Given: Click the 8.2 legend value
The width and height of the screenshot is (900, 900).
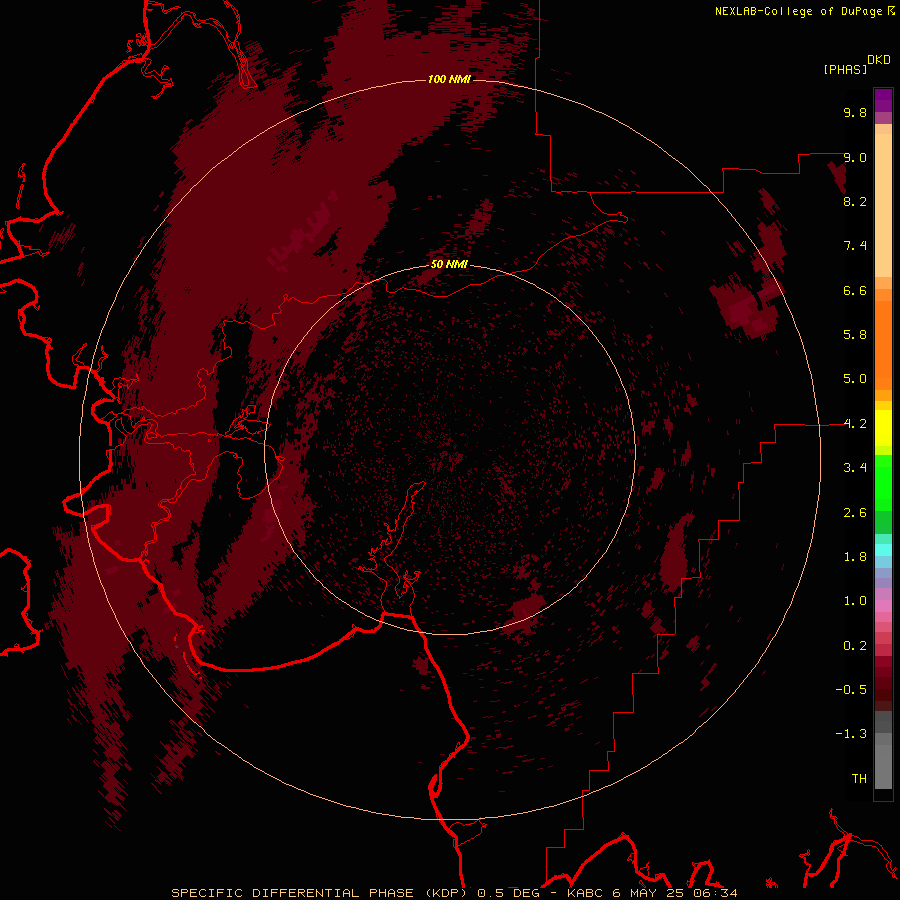Looking at the screenshot, I should click(x=855, y=201).
